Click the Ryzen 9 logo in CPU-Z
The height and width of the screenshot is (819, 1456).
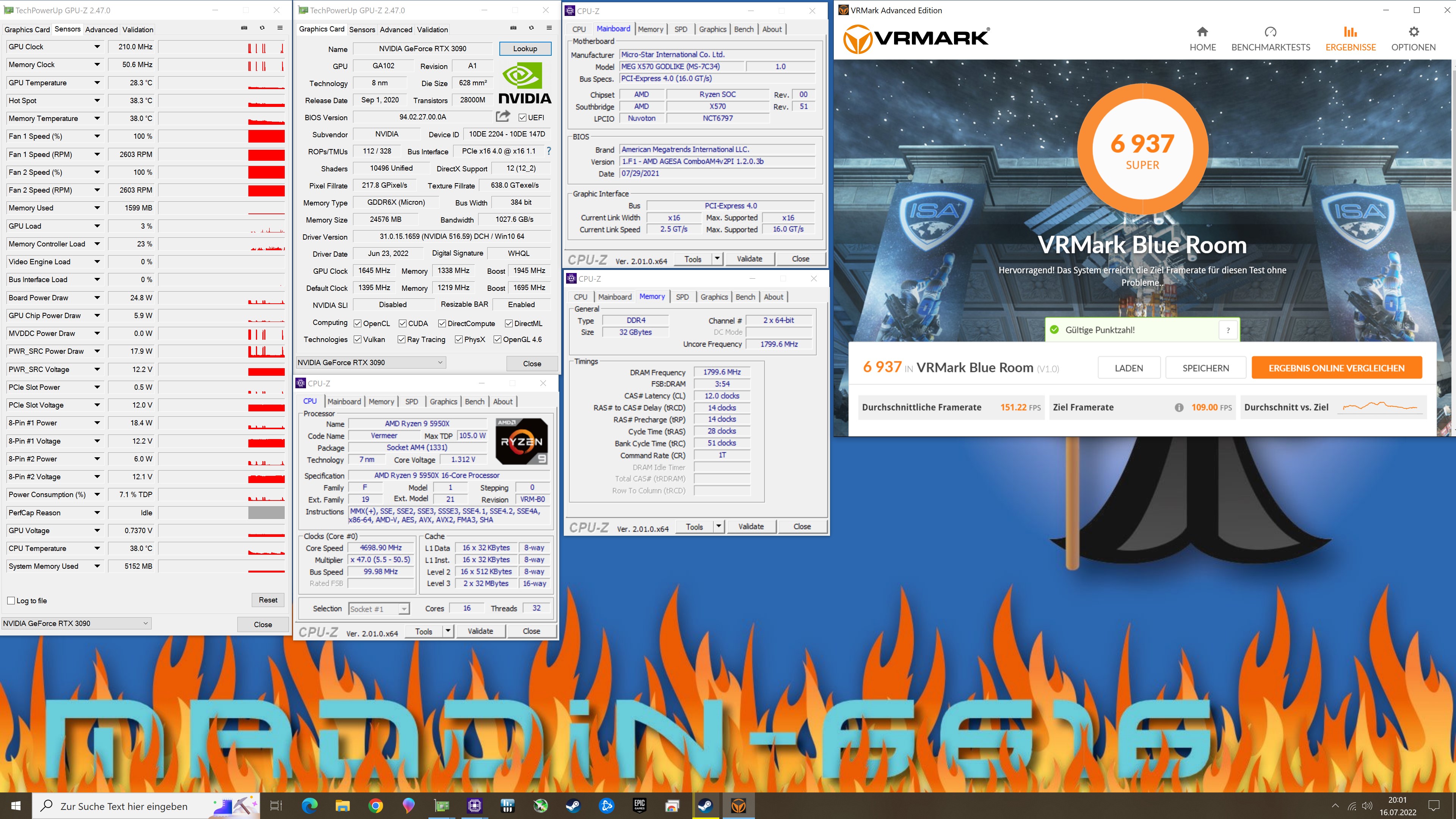521,441
